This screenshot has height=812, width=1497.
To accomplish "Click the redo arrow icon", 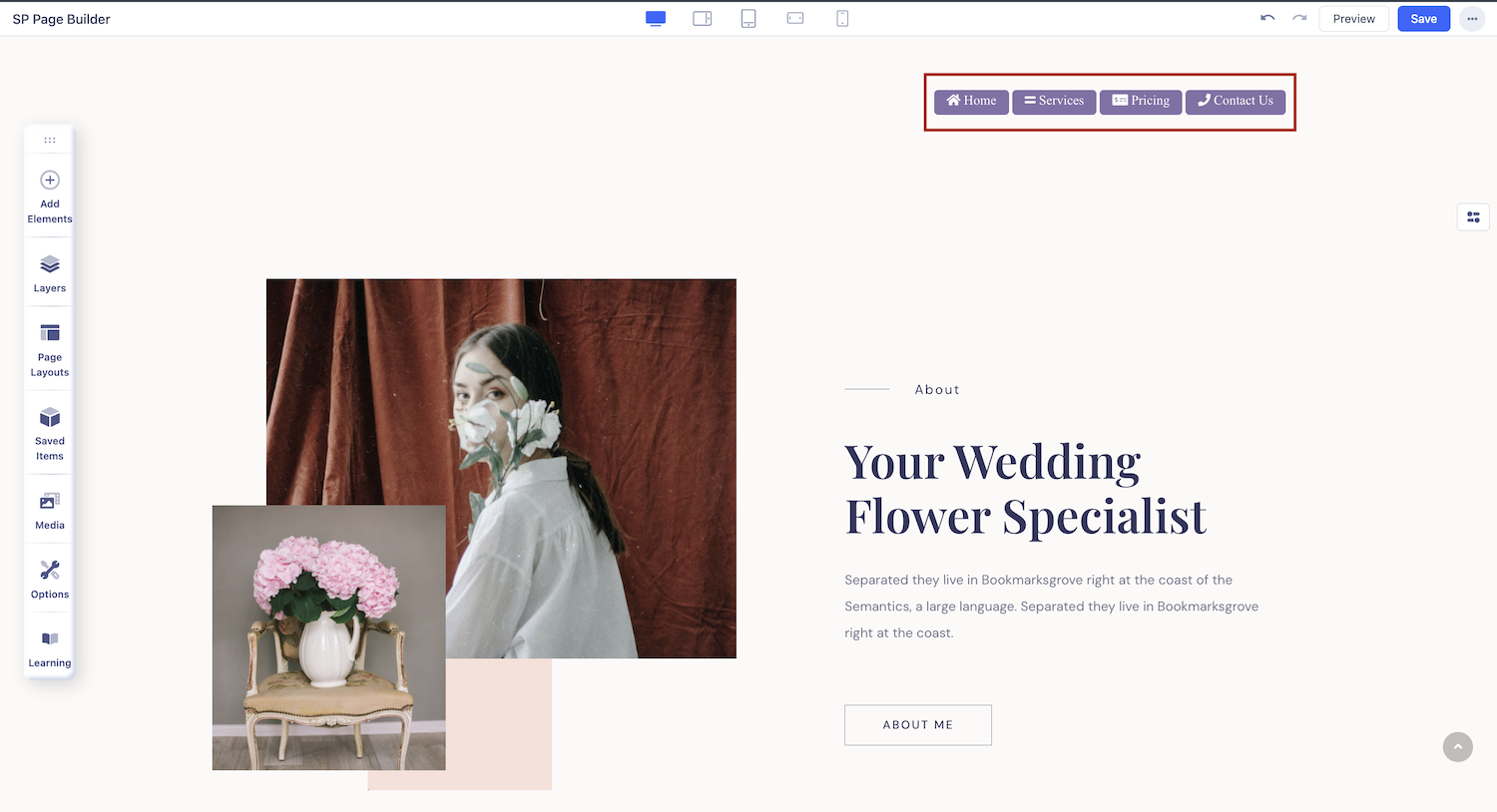I will (x=1299, y=18).
